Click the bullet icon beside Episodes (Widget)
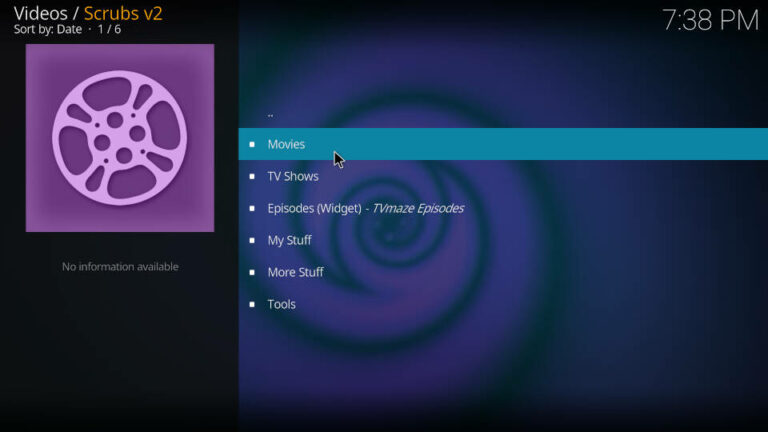 tap(252, 208)
